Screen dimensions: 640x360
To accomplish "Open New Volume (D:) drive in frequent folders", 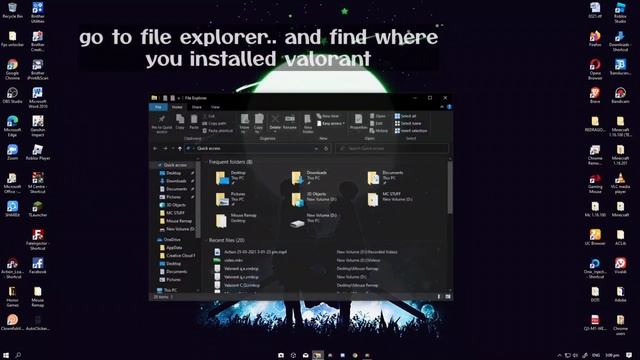I will click(x=314, y=220).
